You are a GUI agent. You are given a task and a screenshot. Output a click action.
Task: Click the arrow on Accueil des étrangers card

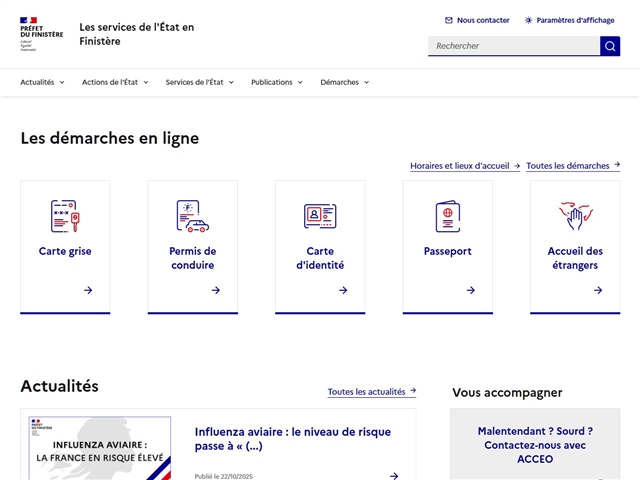pos(598,290)
